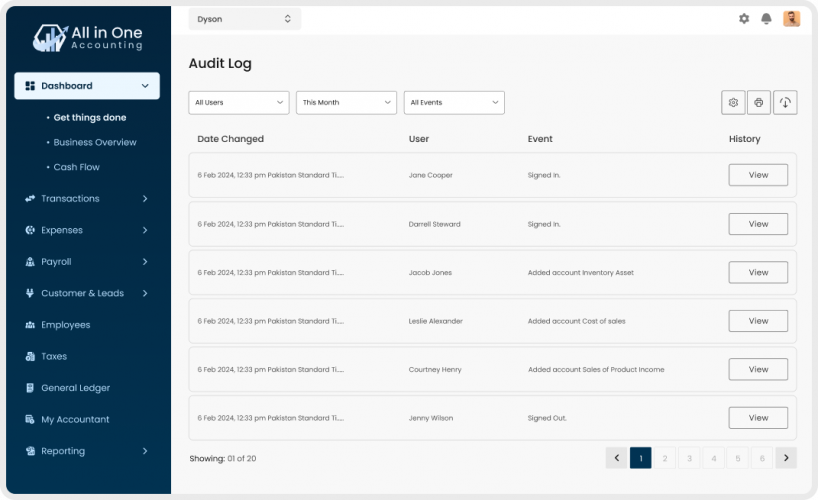Viewport: 818px width, 500px height.
Task: Expand the Reporting submenu chevron
Action: point(145,450)
